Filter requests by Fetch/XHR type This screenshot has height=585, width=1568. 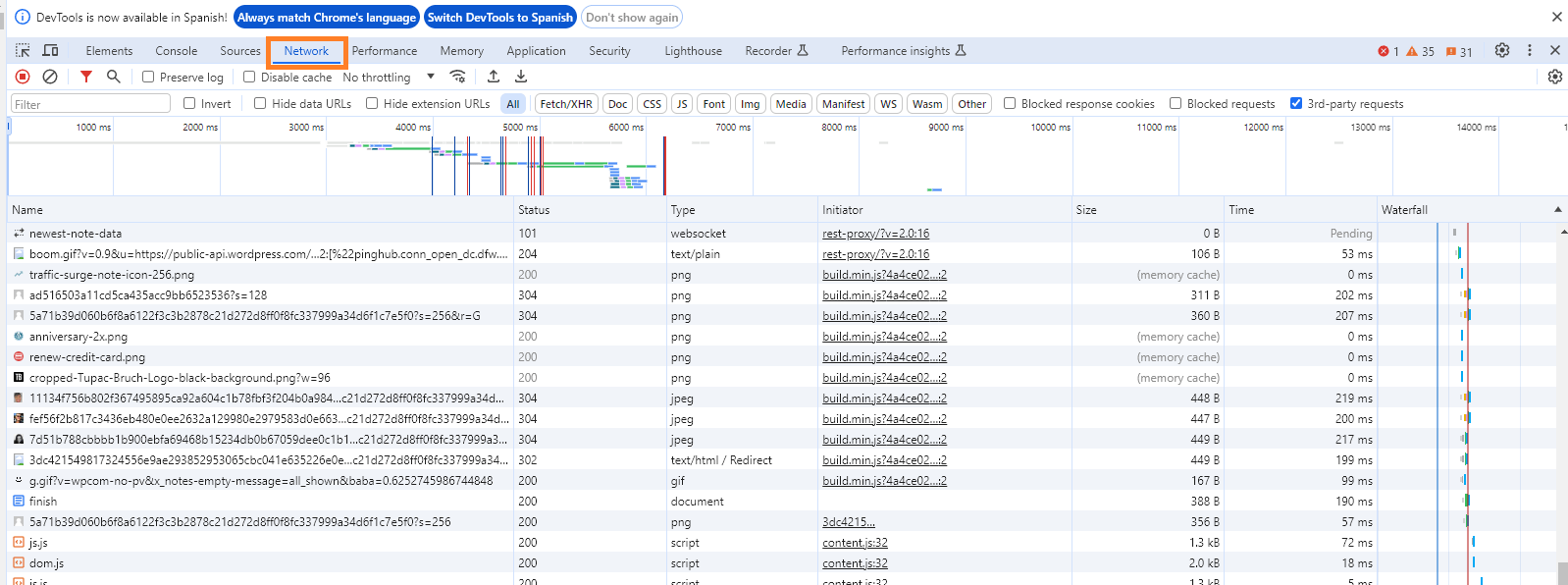pos(565,104)
